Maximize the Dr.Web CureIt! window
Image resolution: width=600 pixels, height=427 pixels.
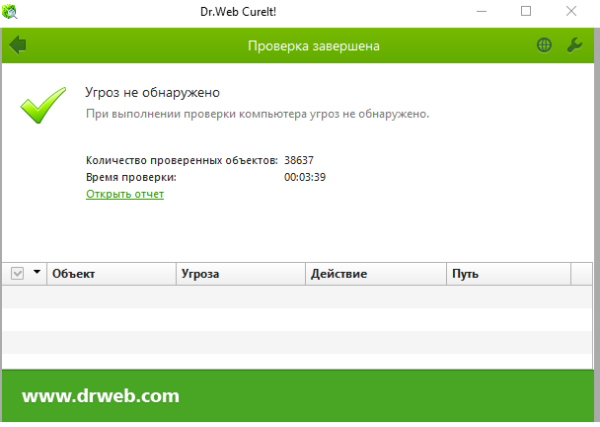pos(526,11)
